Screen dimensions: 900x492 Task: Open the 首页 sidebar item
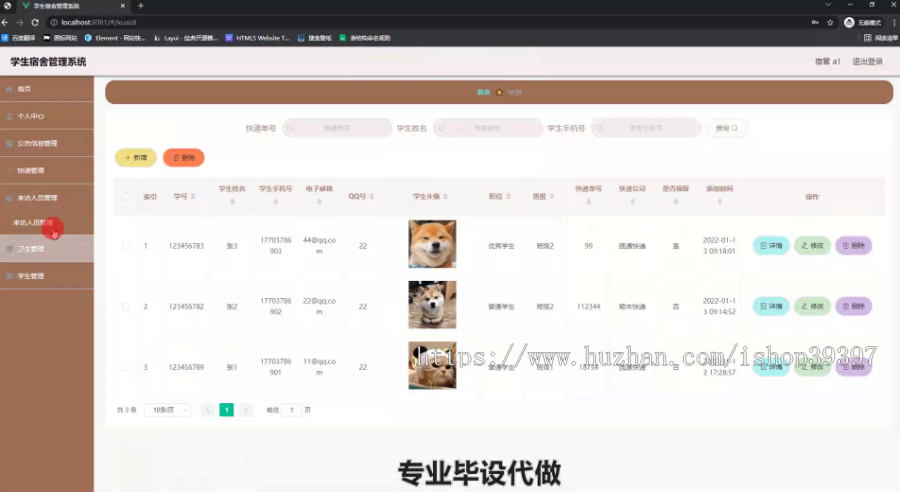(46, 89)
